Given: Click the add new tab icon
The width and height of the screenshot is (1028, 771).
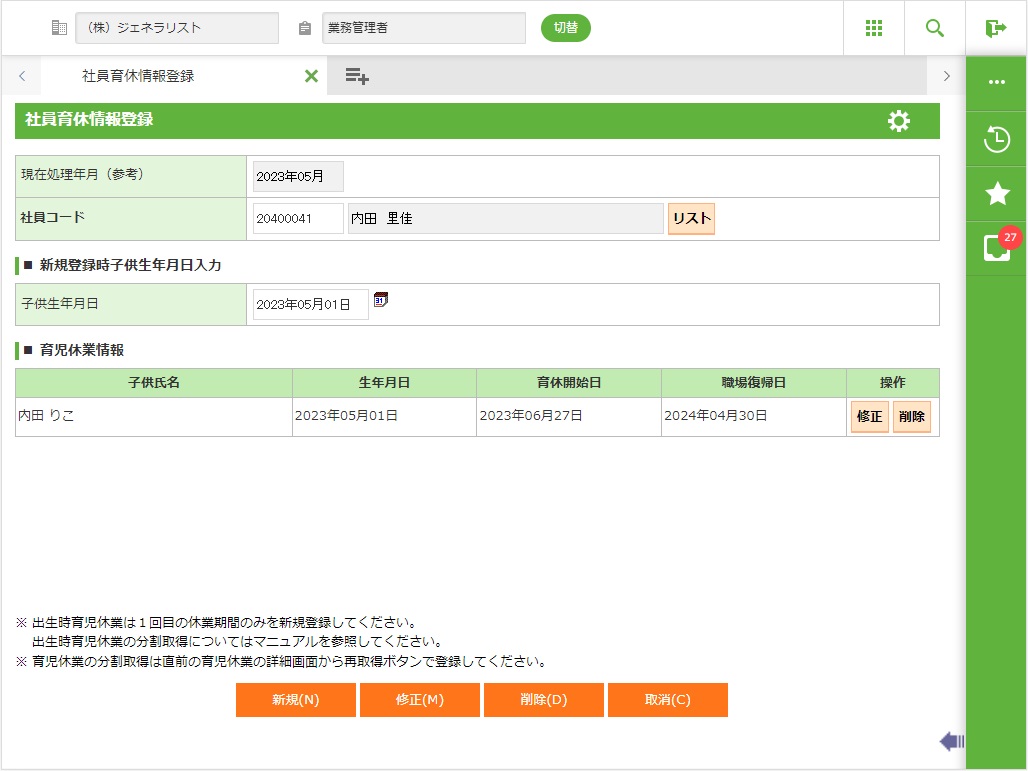Looking at the screenshot, I should coord(357,76).
